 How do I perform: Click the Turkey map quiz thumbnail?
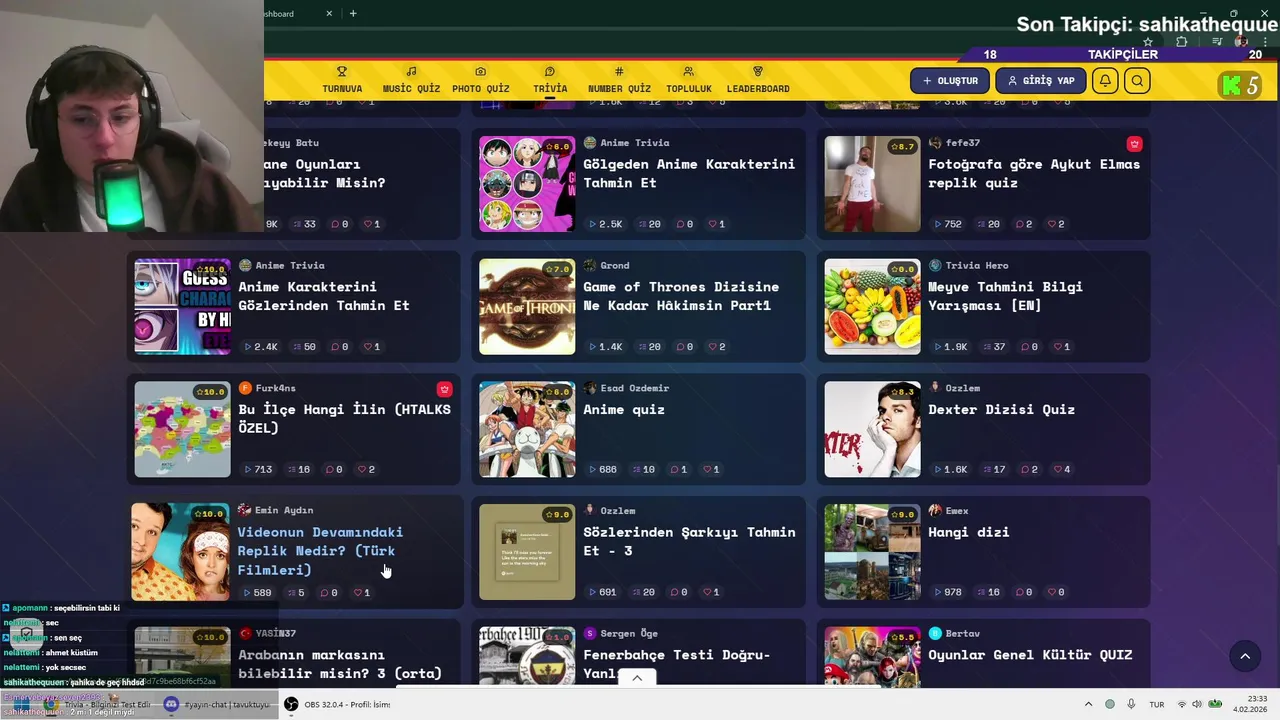point(182,429)
